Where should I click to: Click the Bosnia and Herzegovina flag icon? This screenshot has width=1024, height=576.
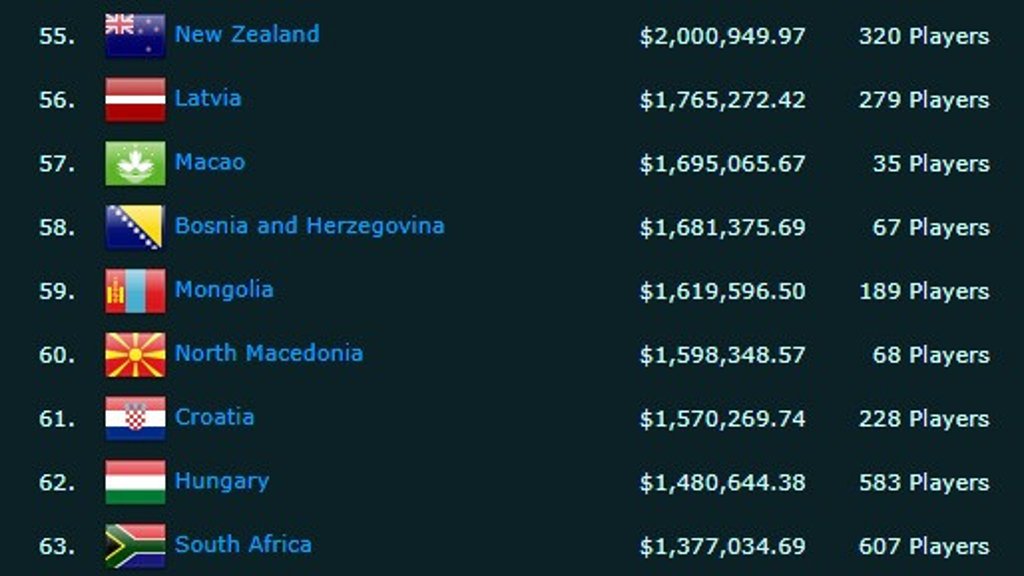click(135, 227)
